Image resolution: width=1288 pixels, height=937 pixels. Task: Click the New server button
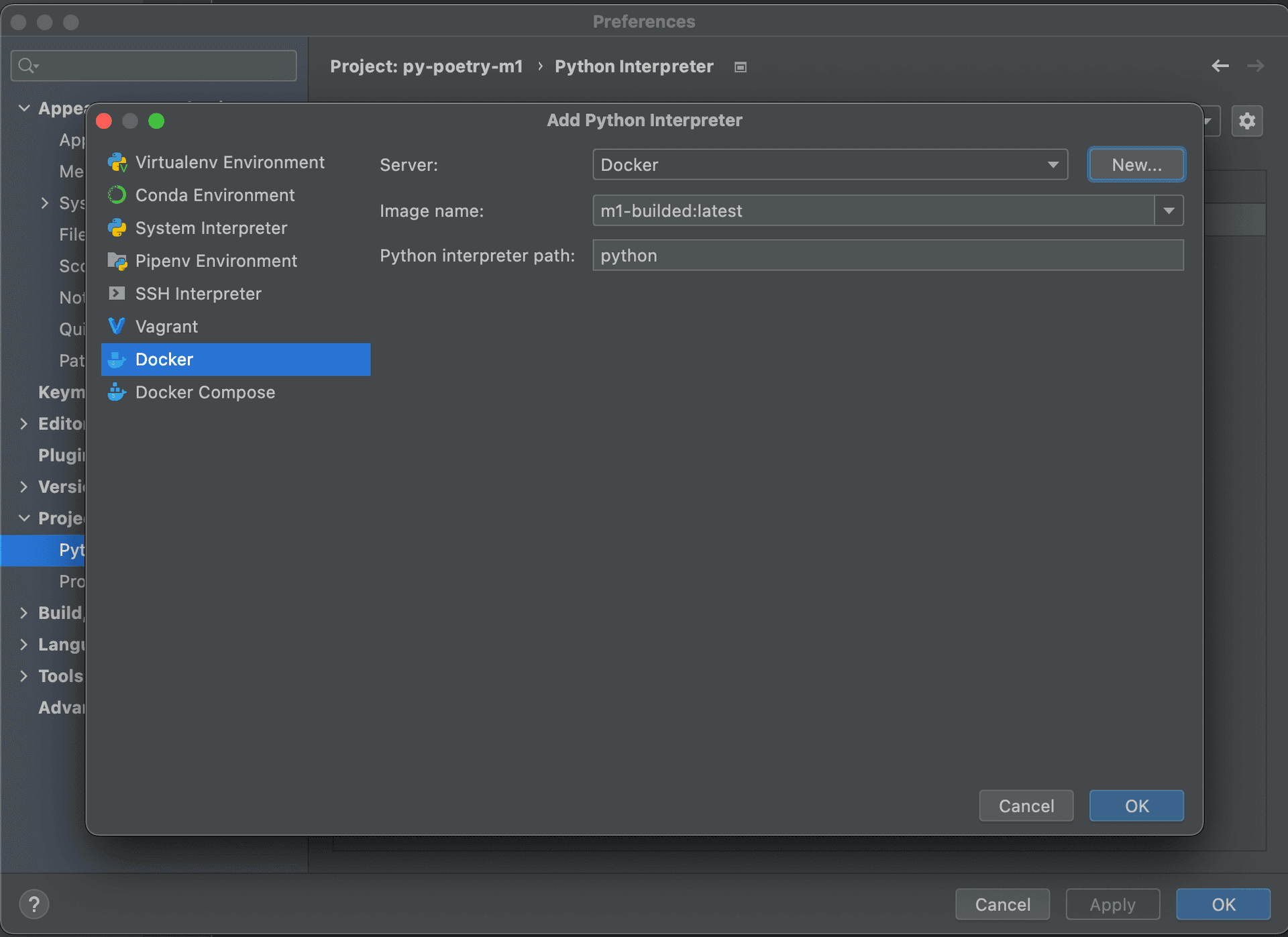coord(1135,164)
